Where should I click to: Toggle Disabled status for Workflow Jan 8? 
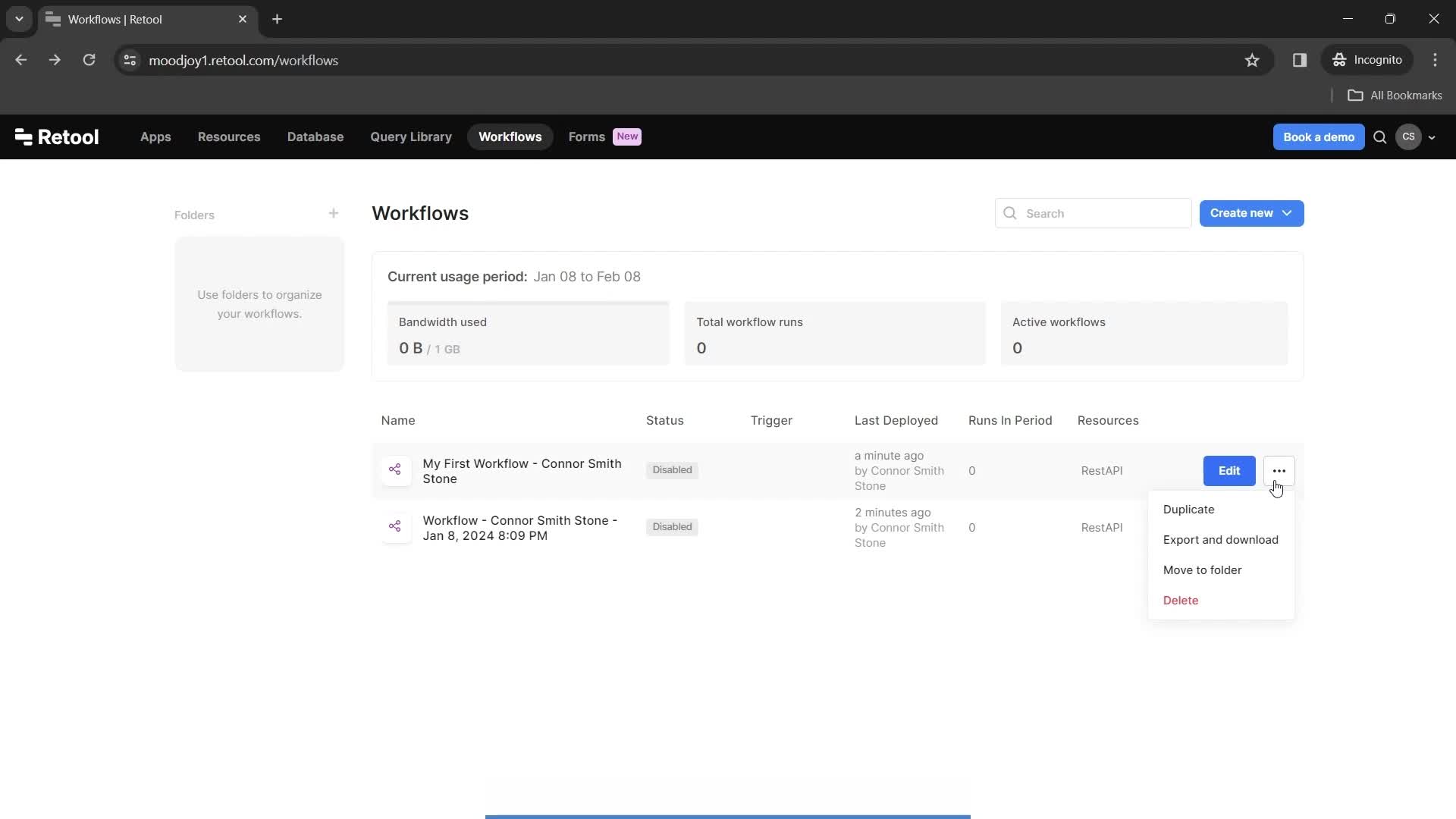672,527
